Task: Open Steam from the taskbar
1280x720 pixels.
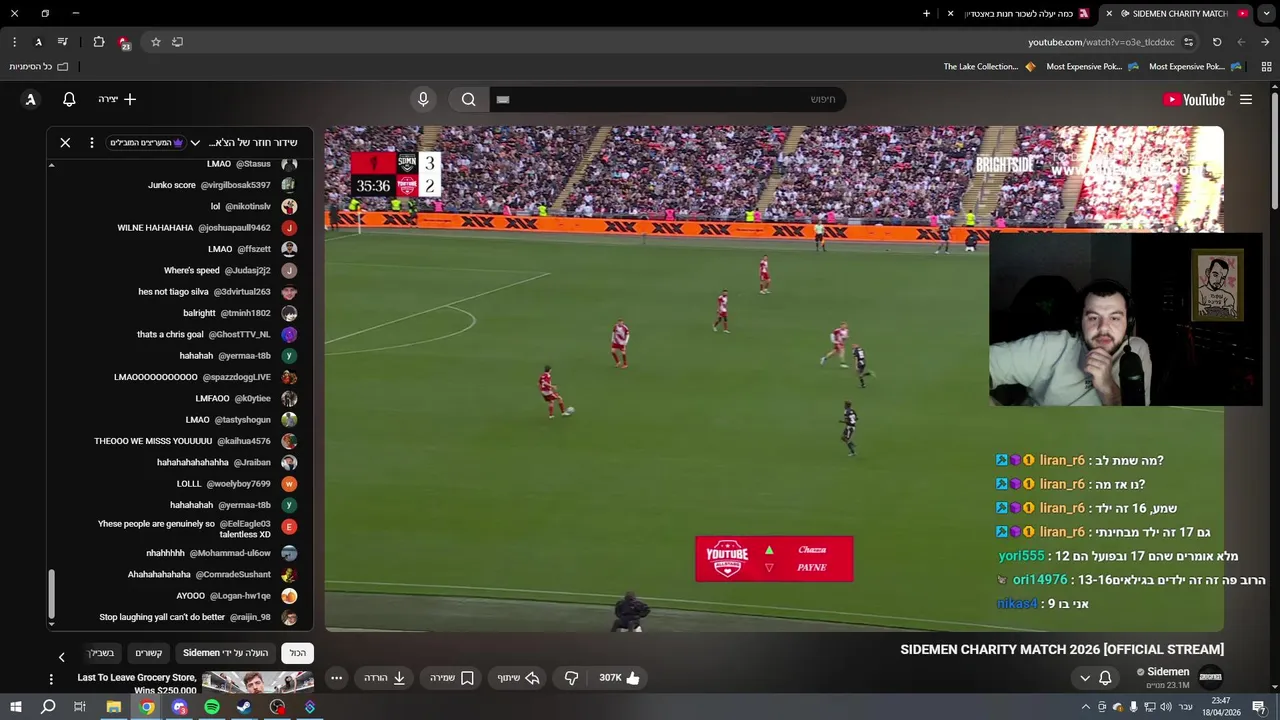Action: (x=244, y=707)
